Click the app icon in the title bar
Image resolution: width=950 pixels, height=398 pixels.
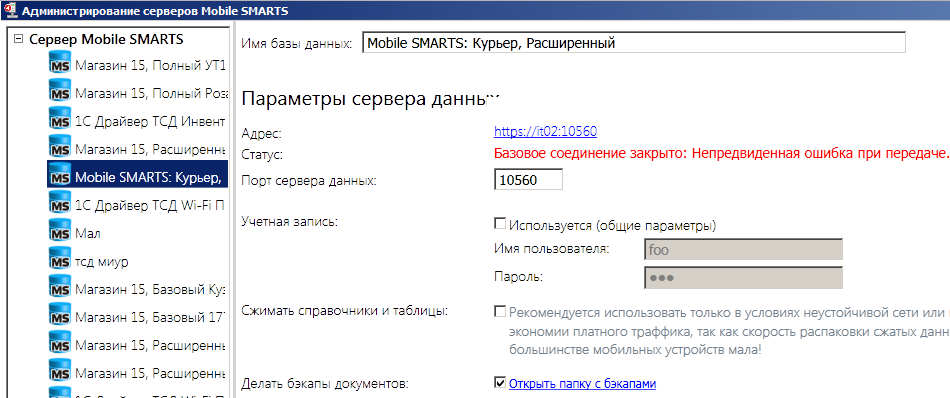coord(10,9)
